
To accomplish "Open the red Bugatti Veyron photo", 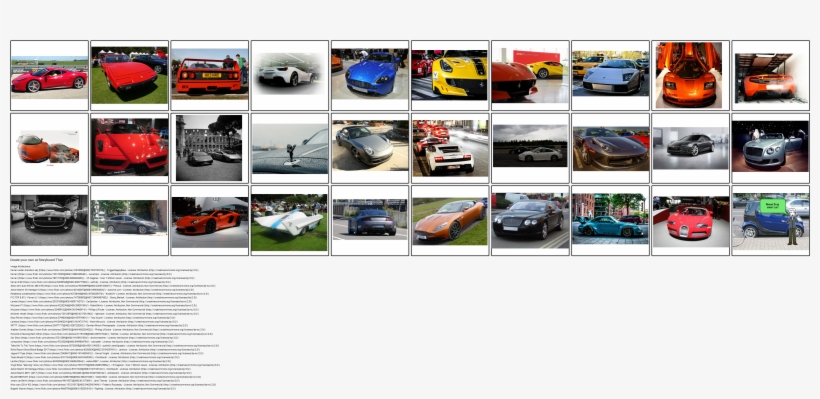I will (690, 221).
